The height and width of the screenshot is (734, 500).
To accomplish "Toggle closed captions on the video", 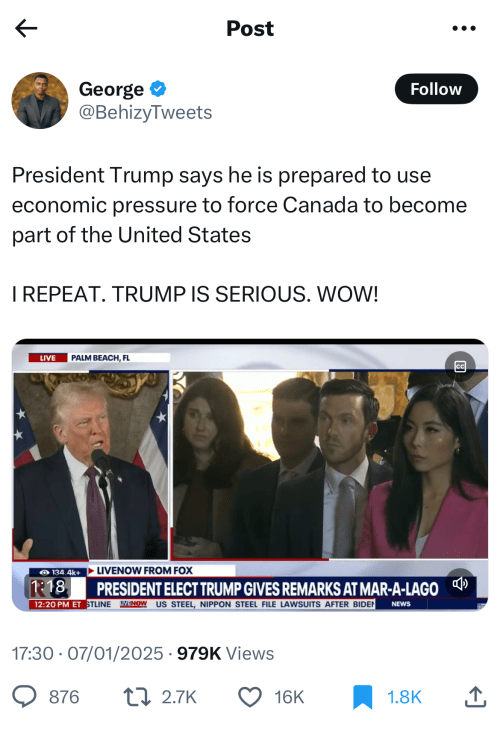I will pos(460,366).
